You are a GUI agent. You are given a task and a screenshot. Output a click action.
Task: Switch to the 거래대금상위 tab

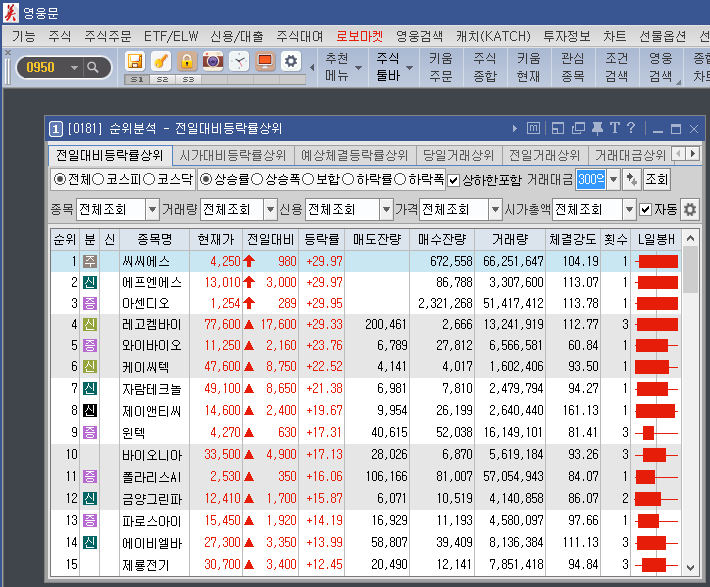[630, 155]
